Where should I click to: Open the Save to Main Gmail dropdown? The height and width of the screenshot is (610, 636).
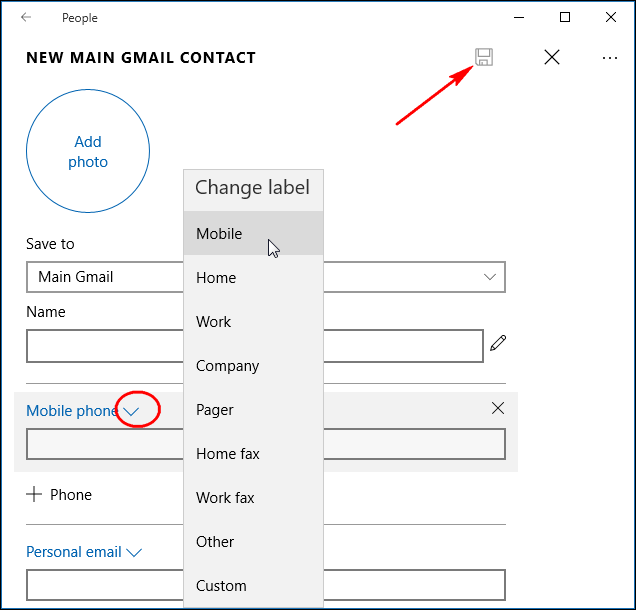click(266, 277)
